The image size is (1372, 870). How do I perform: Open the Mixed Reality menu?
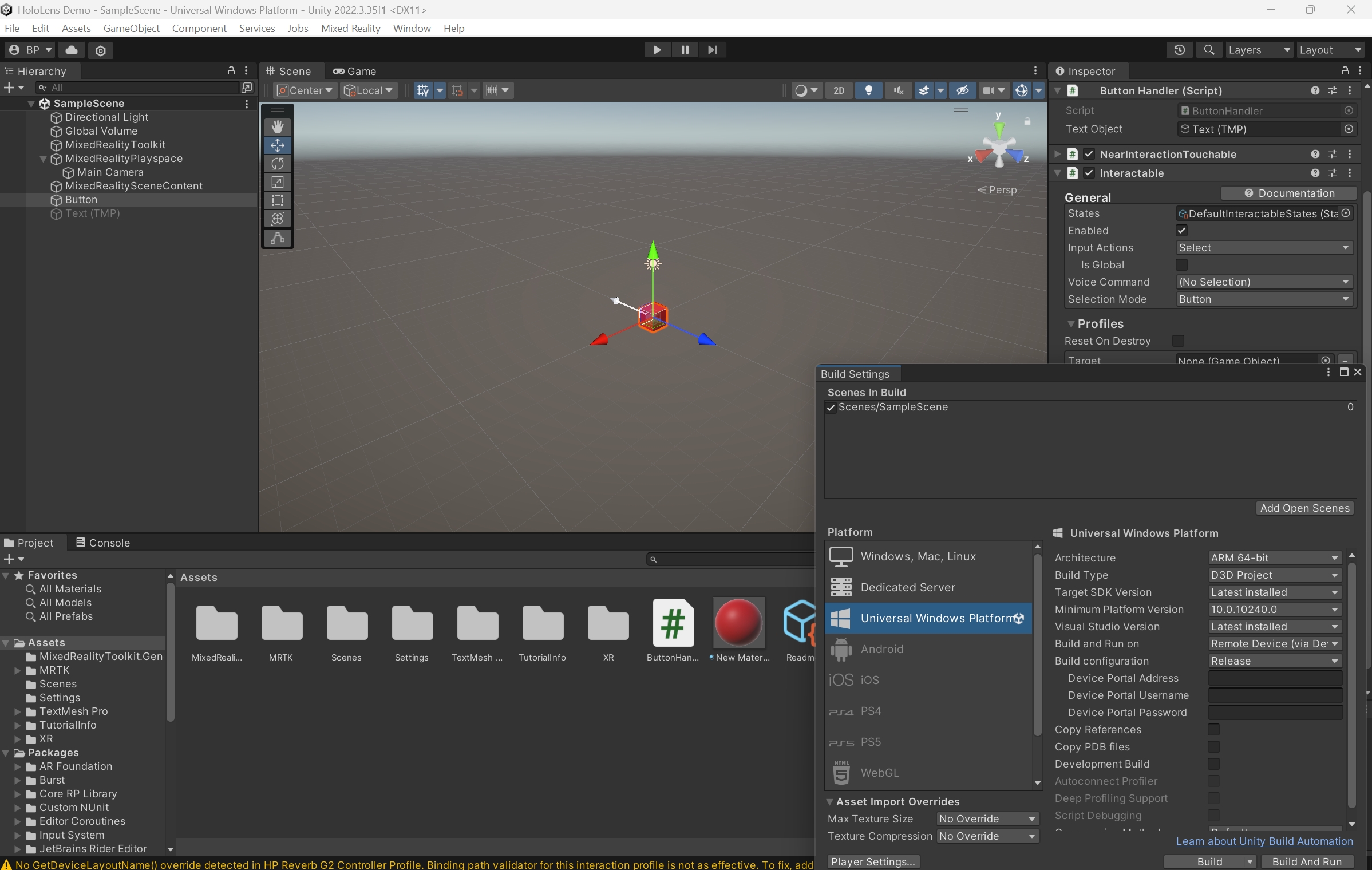pyautogui.click(x=350, y=29)
